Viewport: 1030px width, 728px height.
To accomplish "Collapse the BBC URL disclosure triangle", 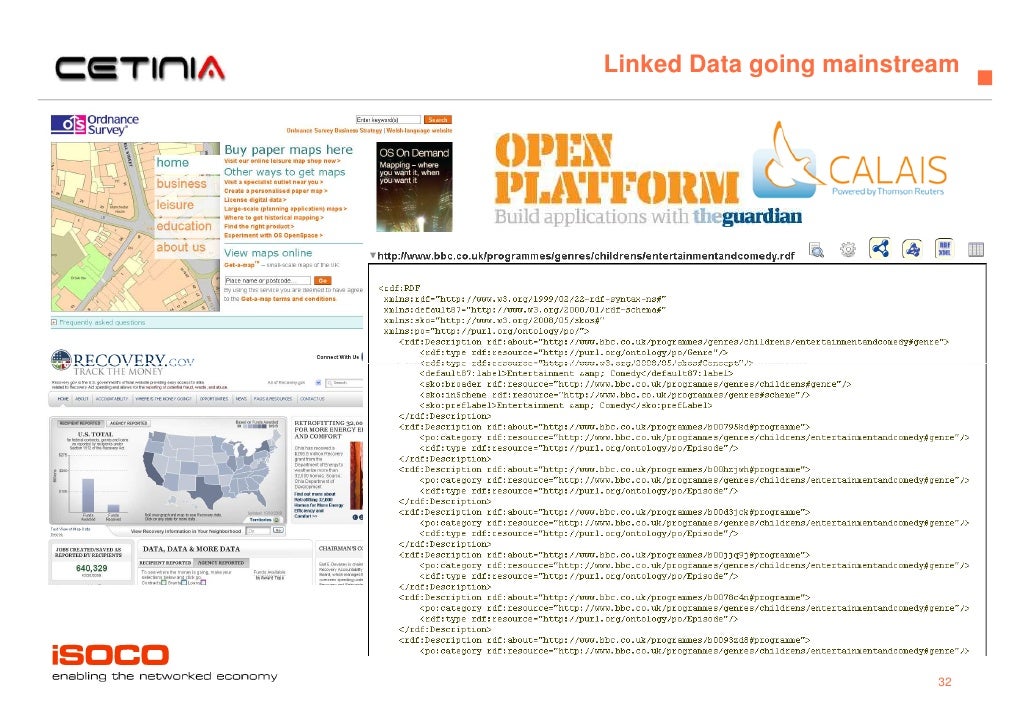I will pos(372,256).
